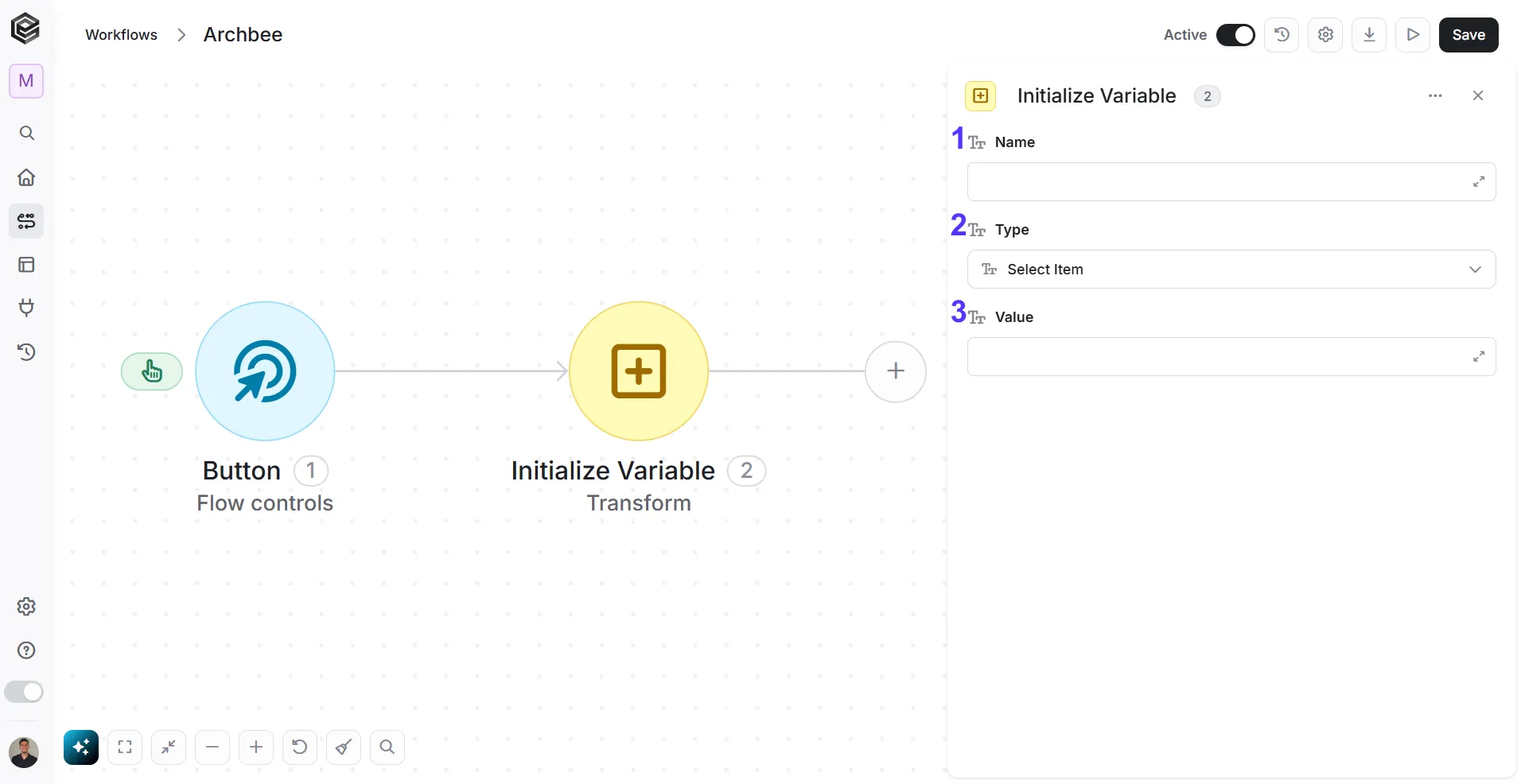This screenshot has width=1521, height=784.
Task: Toggle the Active workflow switch
Action: coord(1235,35)
